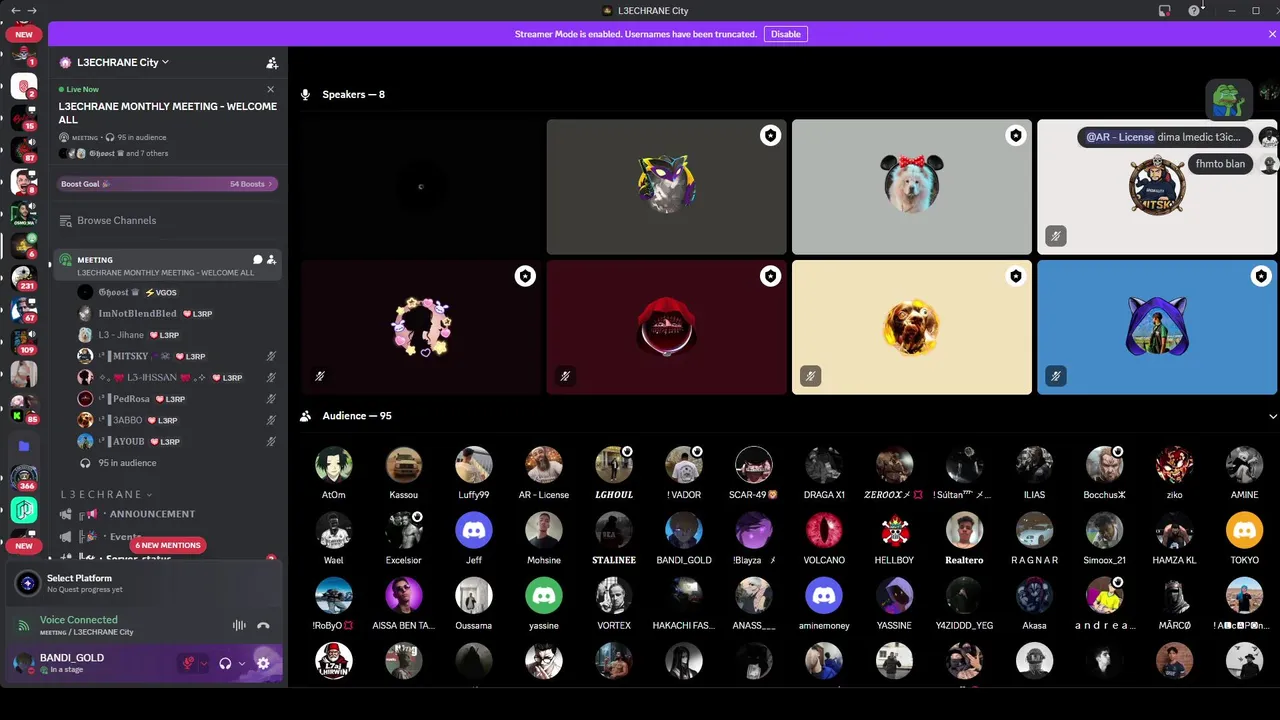The height and width of the screenshot is (720, 1280).
Task: Click the bottom NEW unread servers pill
Action: point(24,546)
